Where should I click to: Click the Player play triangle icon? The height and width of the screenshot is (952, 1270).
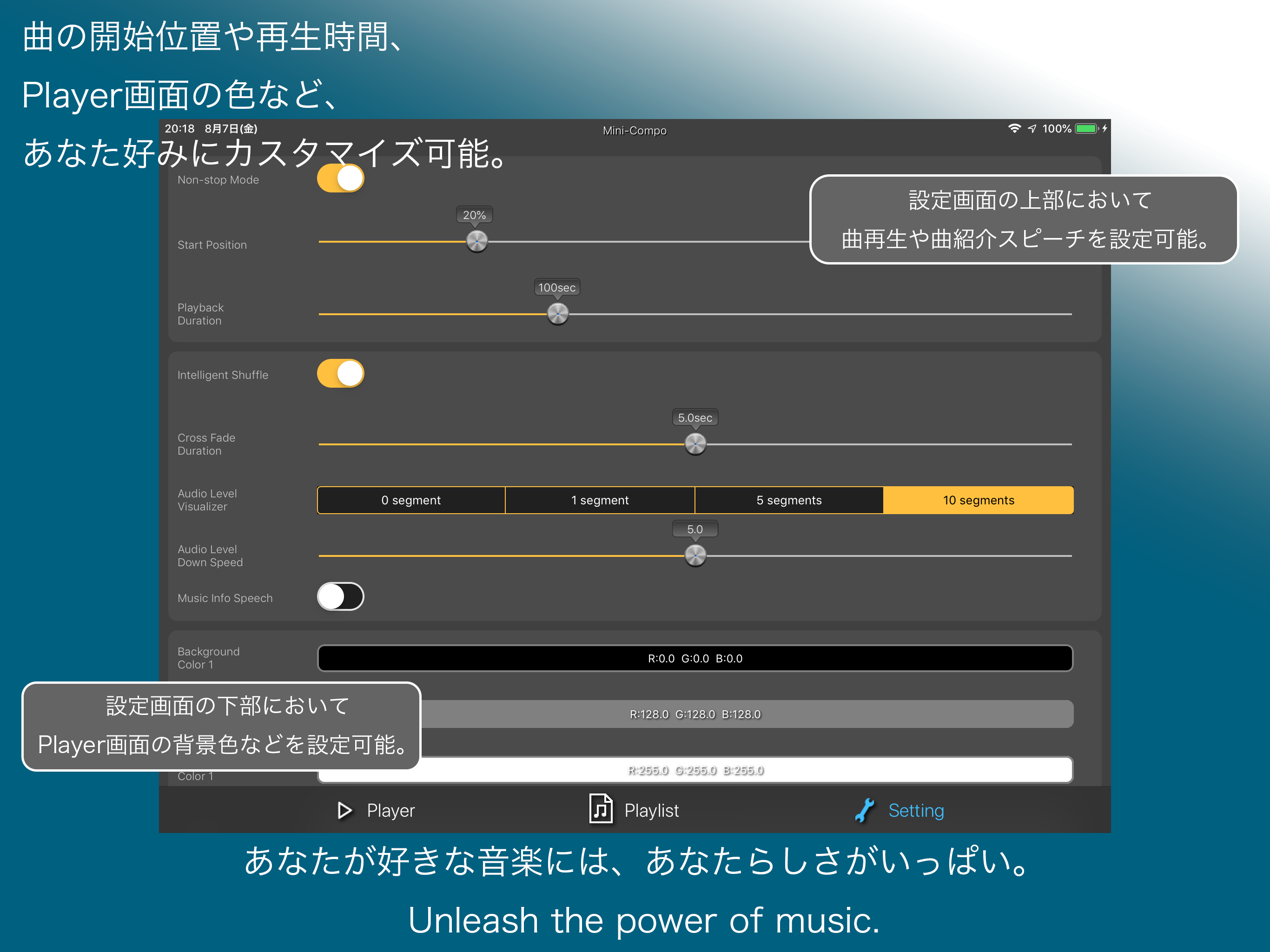tap(344, 810)
